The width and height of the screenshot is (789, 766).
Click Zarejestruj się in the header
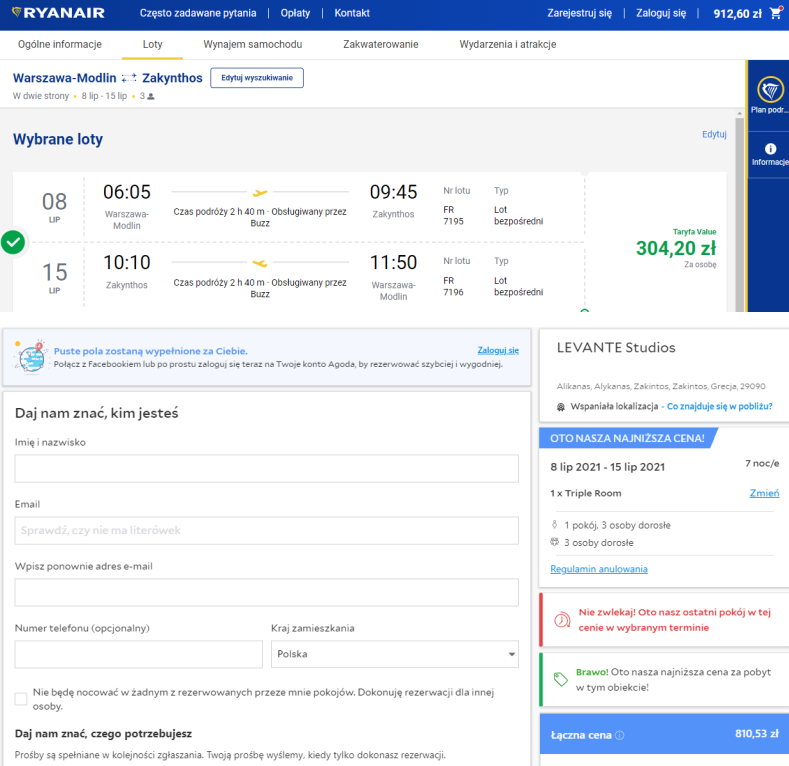pyautogui.click(x=580, y=13)
